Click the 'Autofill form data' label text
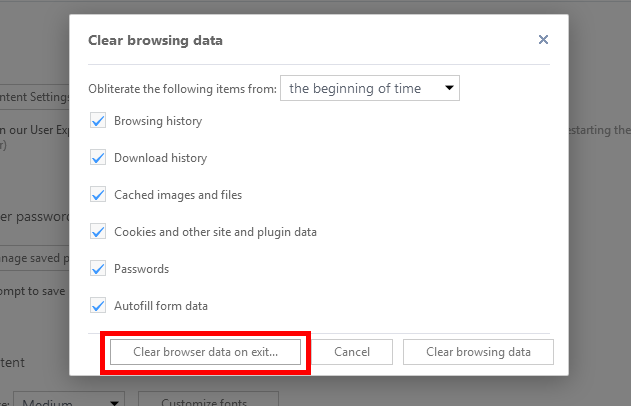Image resolution: width=631 pixels, height=406 pixels. click(161, 306)
